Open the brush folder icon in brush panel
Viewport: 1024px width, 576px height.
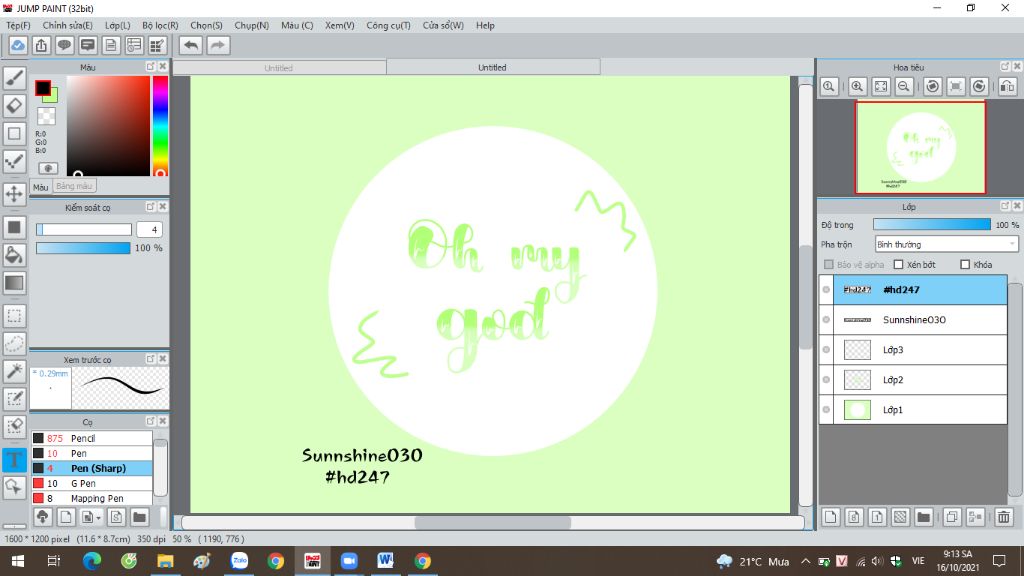[x=139, y=517]
